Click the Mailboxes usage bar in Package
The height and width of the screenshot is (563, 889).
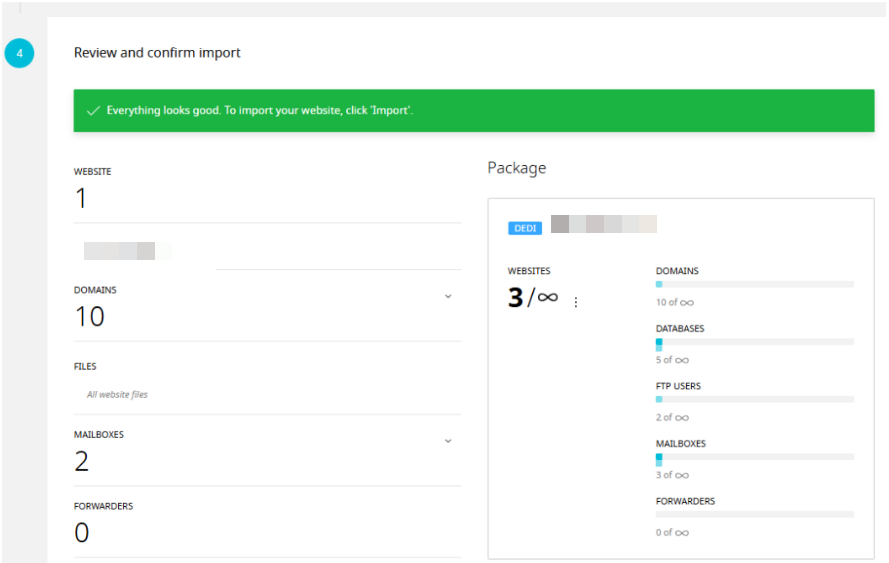[x=755, y=457]
